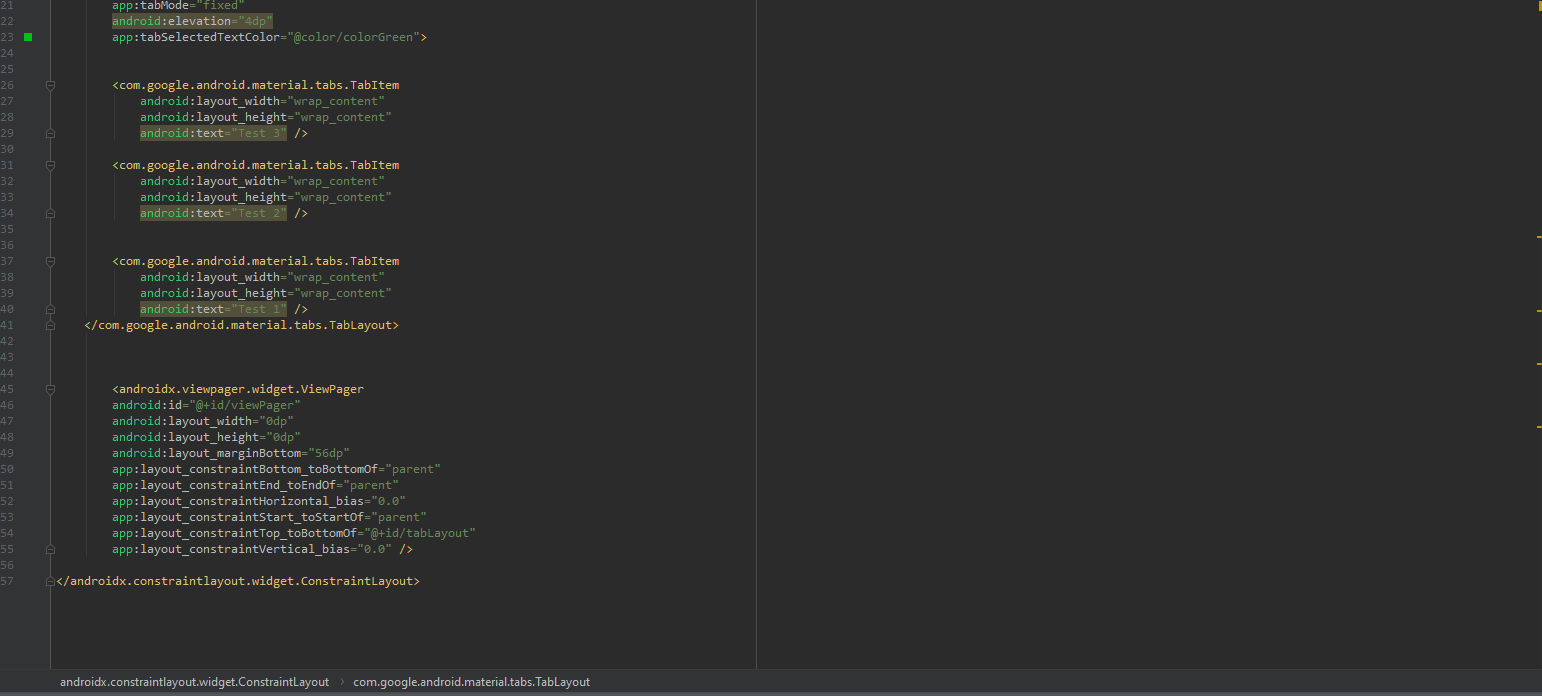The width and height of the screenshot is (1542, 696).
Task: Click the layout_constraintBottom_toBottomOf attribute
Action: pyautogui.click(x=244, y=469)
